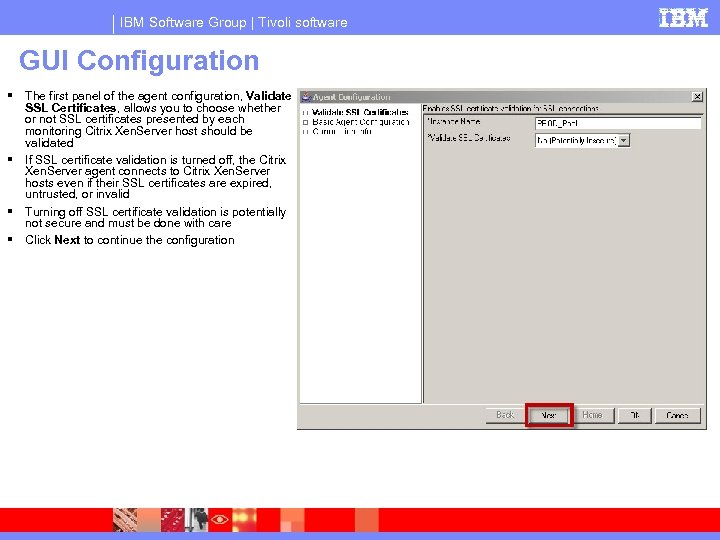720x540 pixels.
Task: Select Validate SSL Certificates in left tree
Action: (360, 112)
